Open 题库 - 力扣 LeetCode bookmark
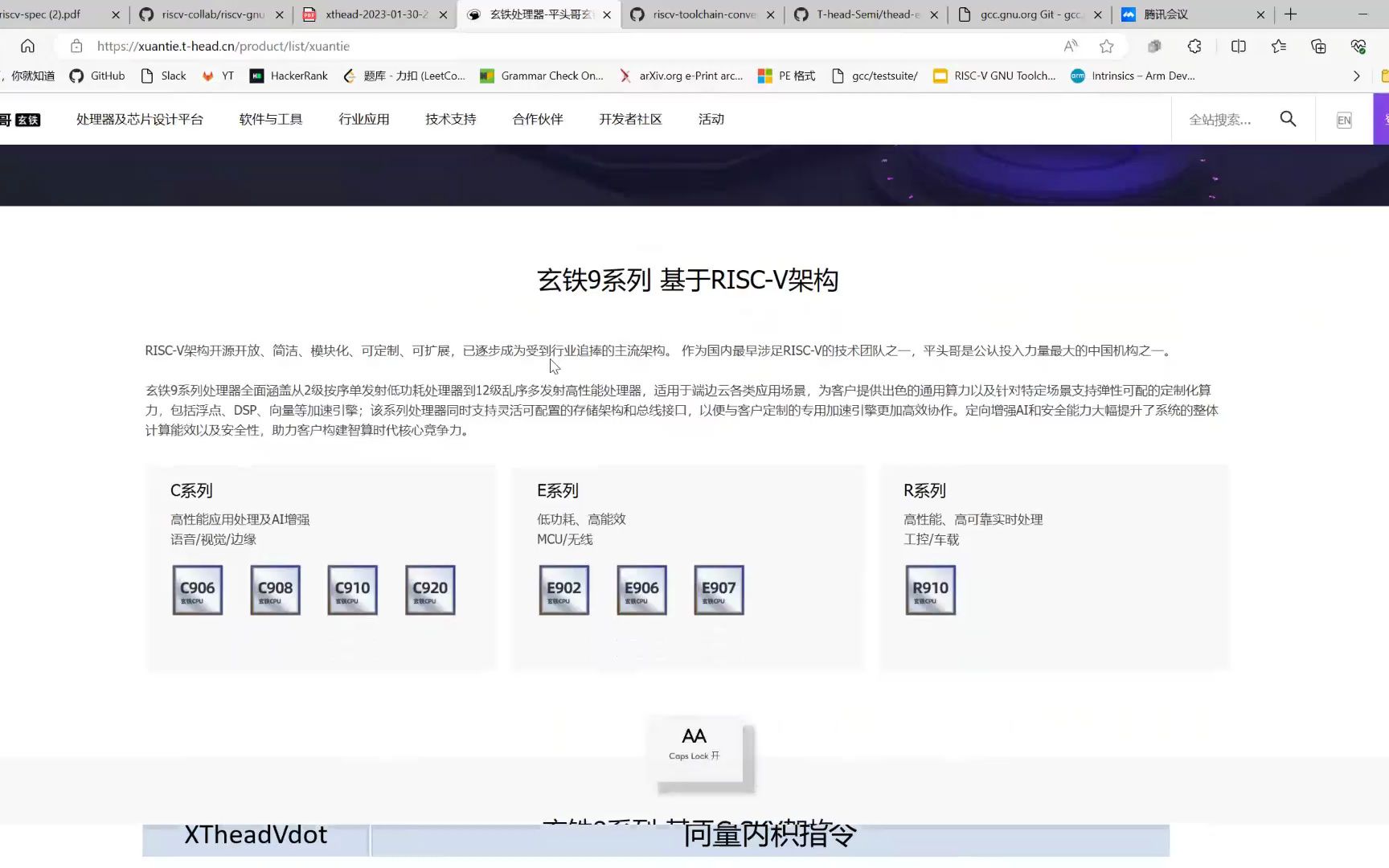Image resolution: width=1389 pixels, height=868 pixels. pos(404,76)
